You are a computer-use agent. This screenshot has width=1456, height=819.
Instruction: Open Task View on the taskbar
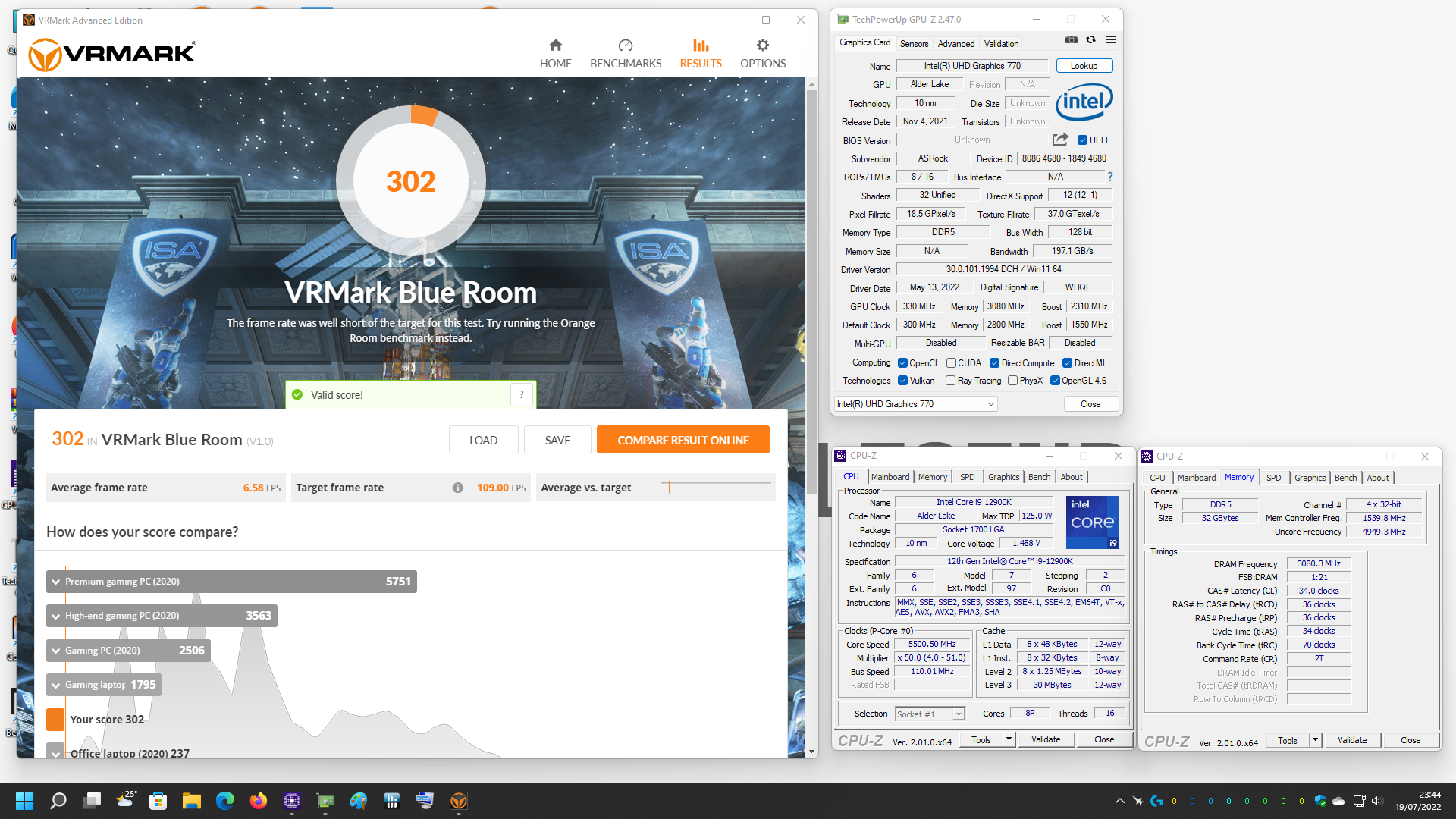pos(93,801)
